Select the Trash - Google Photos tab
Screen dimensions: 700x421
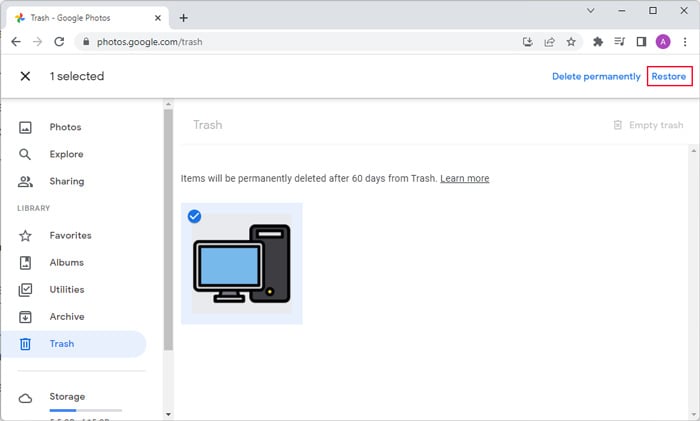pyautogui.click(x=88, y=18)
